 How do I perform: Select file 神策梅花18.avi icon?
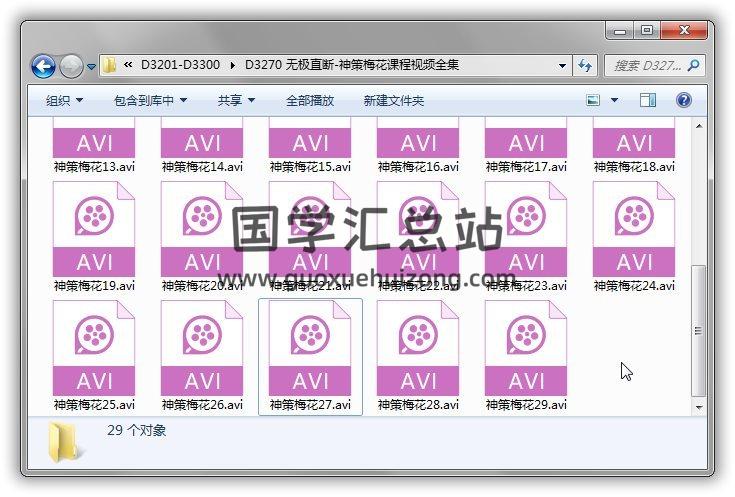click(x=634, y=138)
